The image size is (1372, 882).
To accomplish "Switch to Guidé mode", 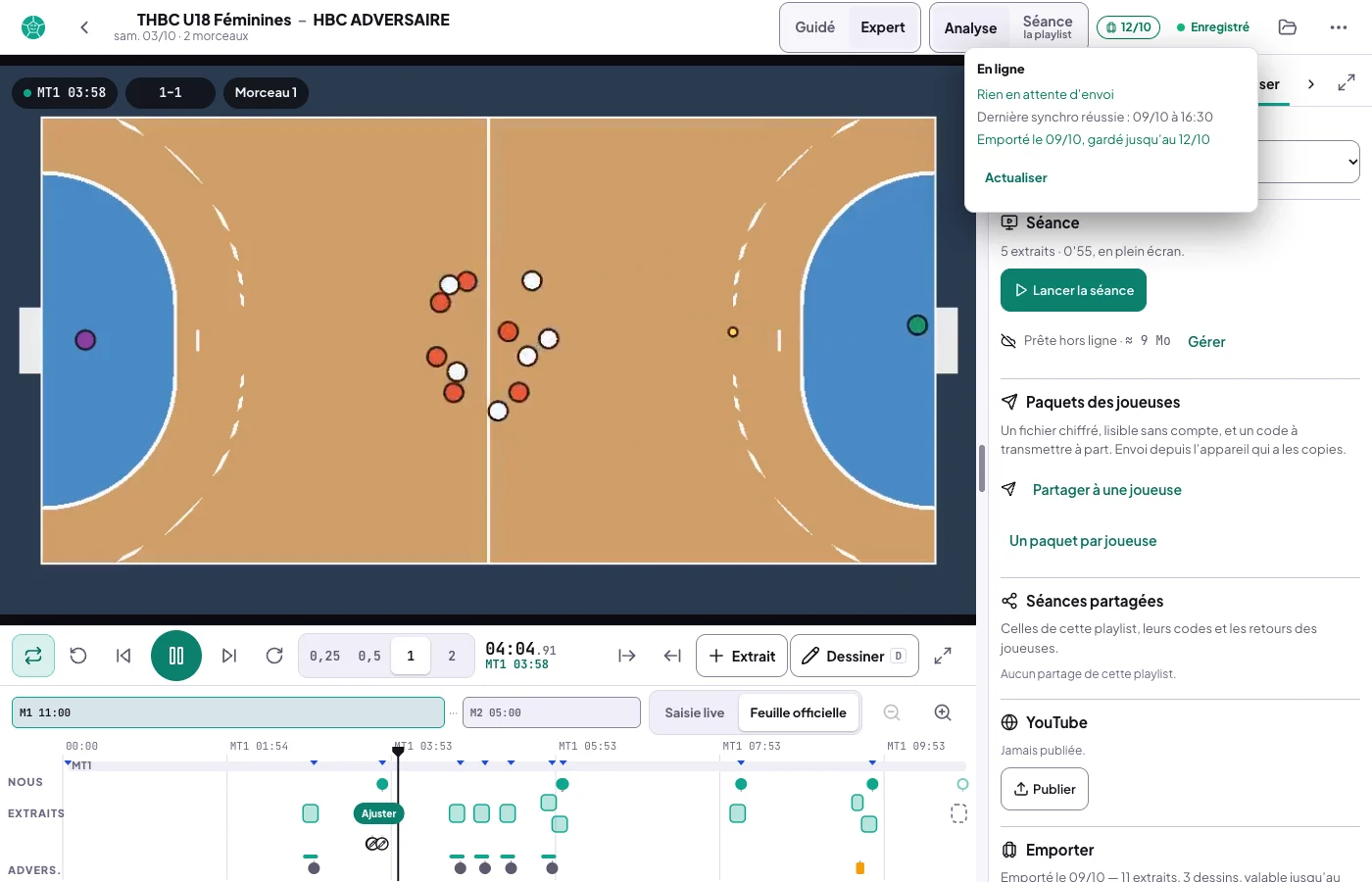I will [x=815, y=27].
